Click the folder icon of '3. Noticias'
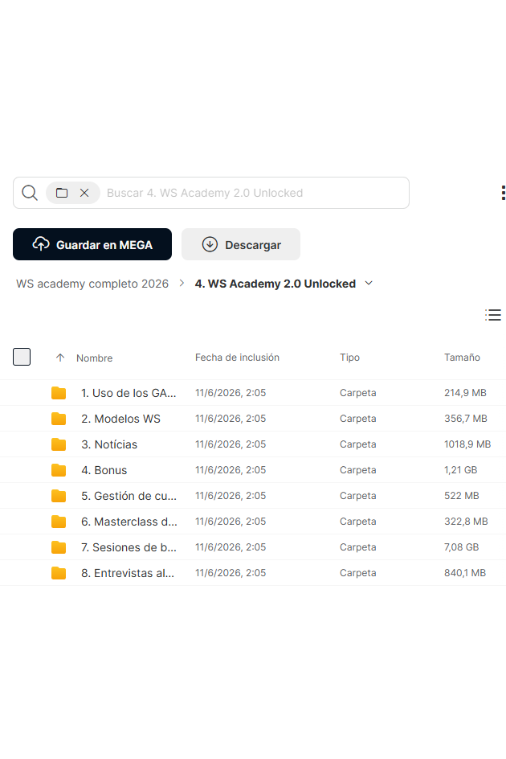Viewport: 506px width, 759px height. pyautogui.click(x=59, y=444)
